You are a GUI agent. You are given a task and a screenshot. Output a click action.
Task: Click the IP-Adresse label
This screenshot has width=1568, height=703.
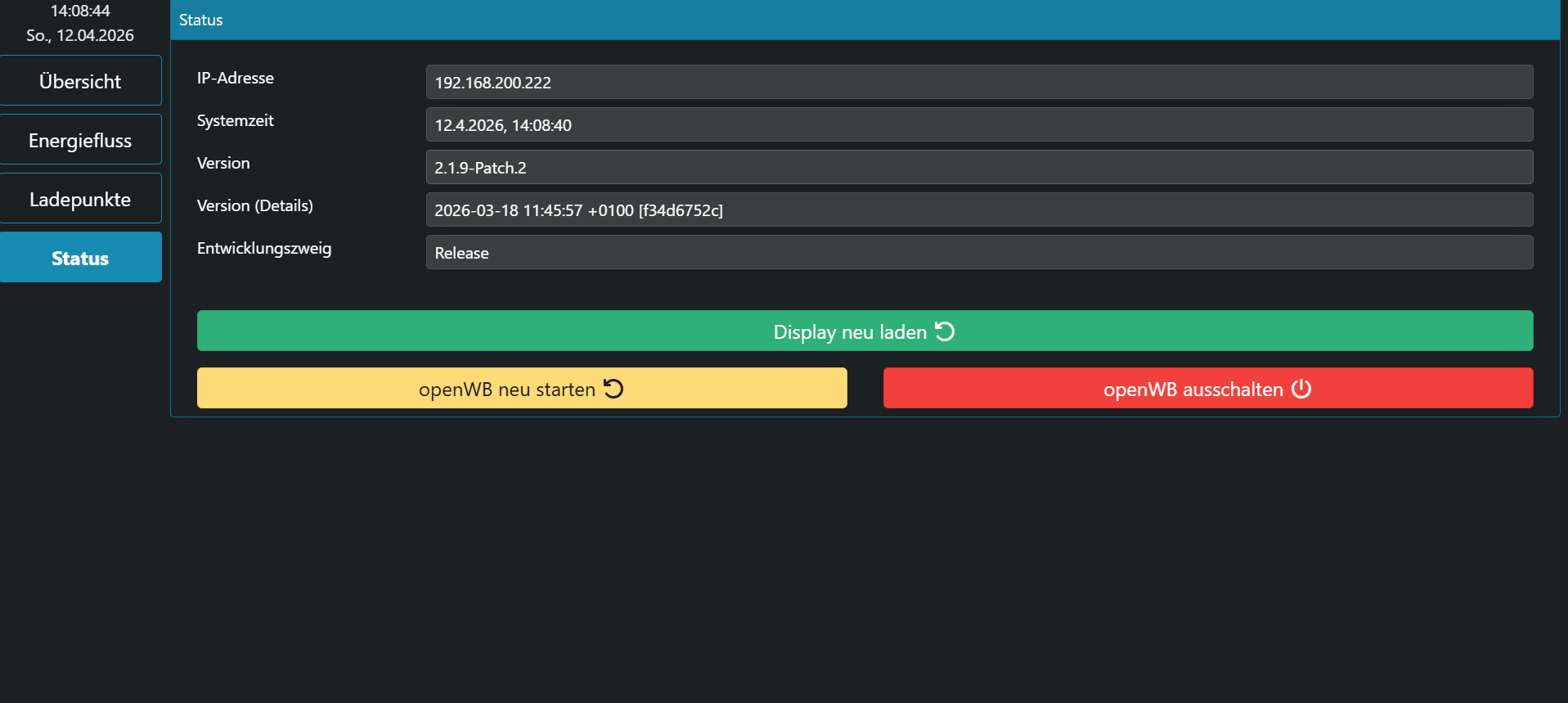[x=236, y=78]
